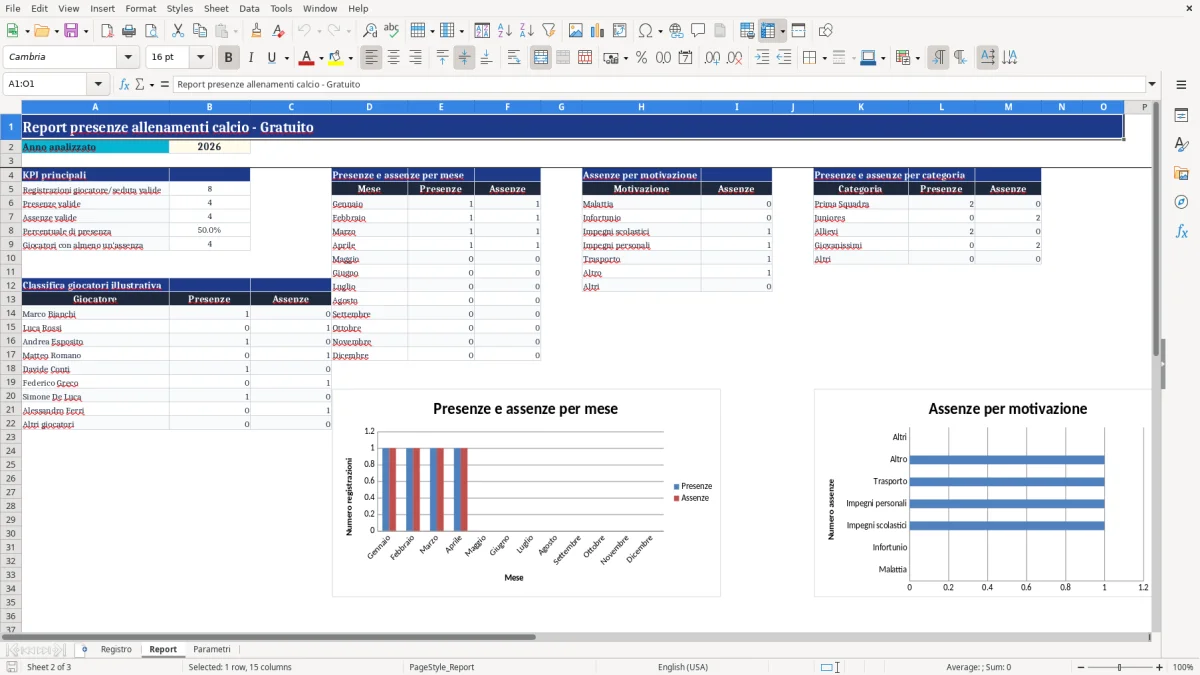The height and width of the screenshot is (675, 1200).
Task: Toggle Align Left
Action: click(x=372, y=58)
